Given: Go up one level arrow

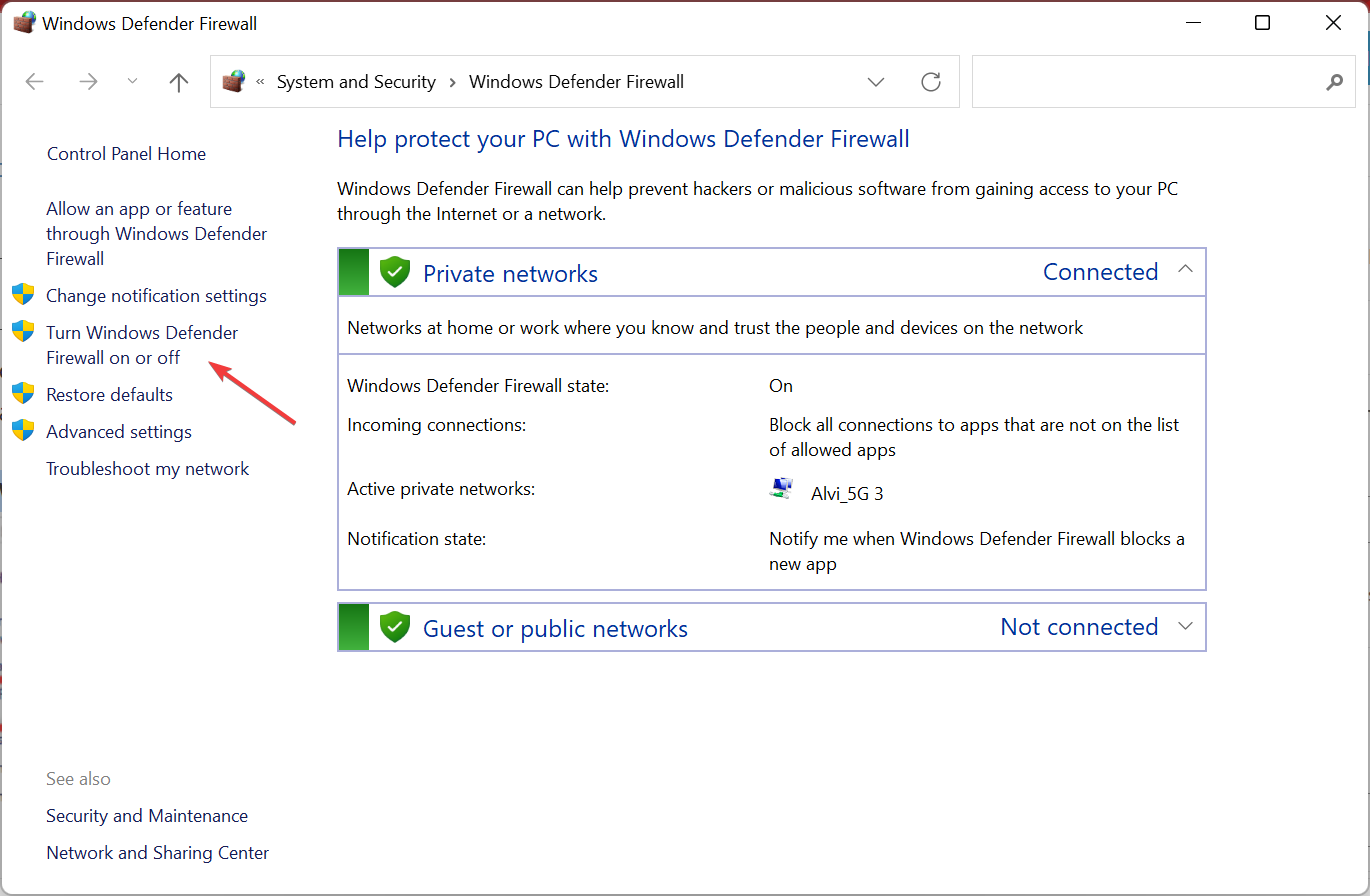Looking at the screenshot, I should click(179, 82).
